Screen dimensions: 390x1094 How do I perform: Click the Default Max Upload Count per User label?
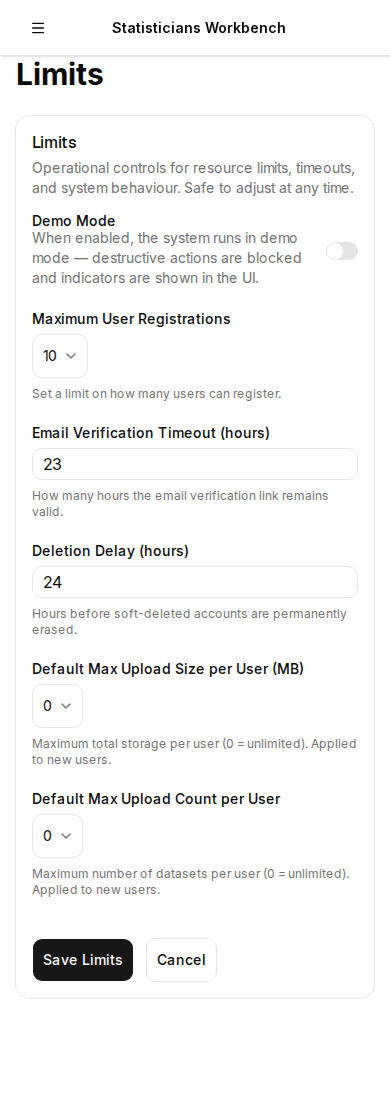point(156,799)
